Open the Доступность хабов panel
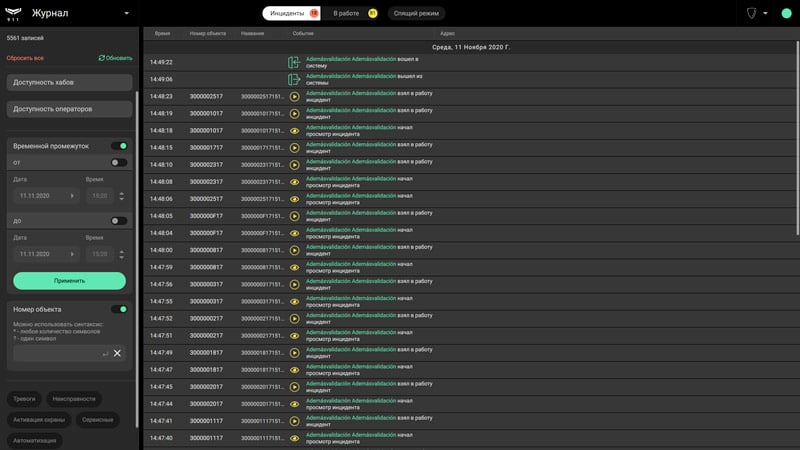Viewport: 800px width, 450px height. (x=69, y=82)
